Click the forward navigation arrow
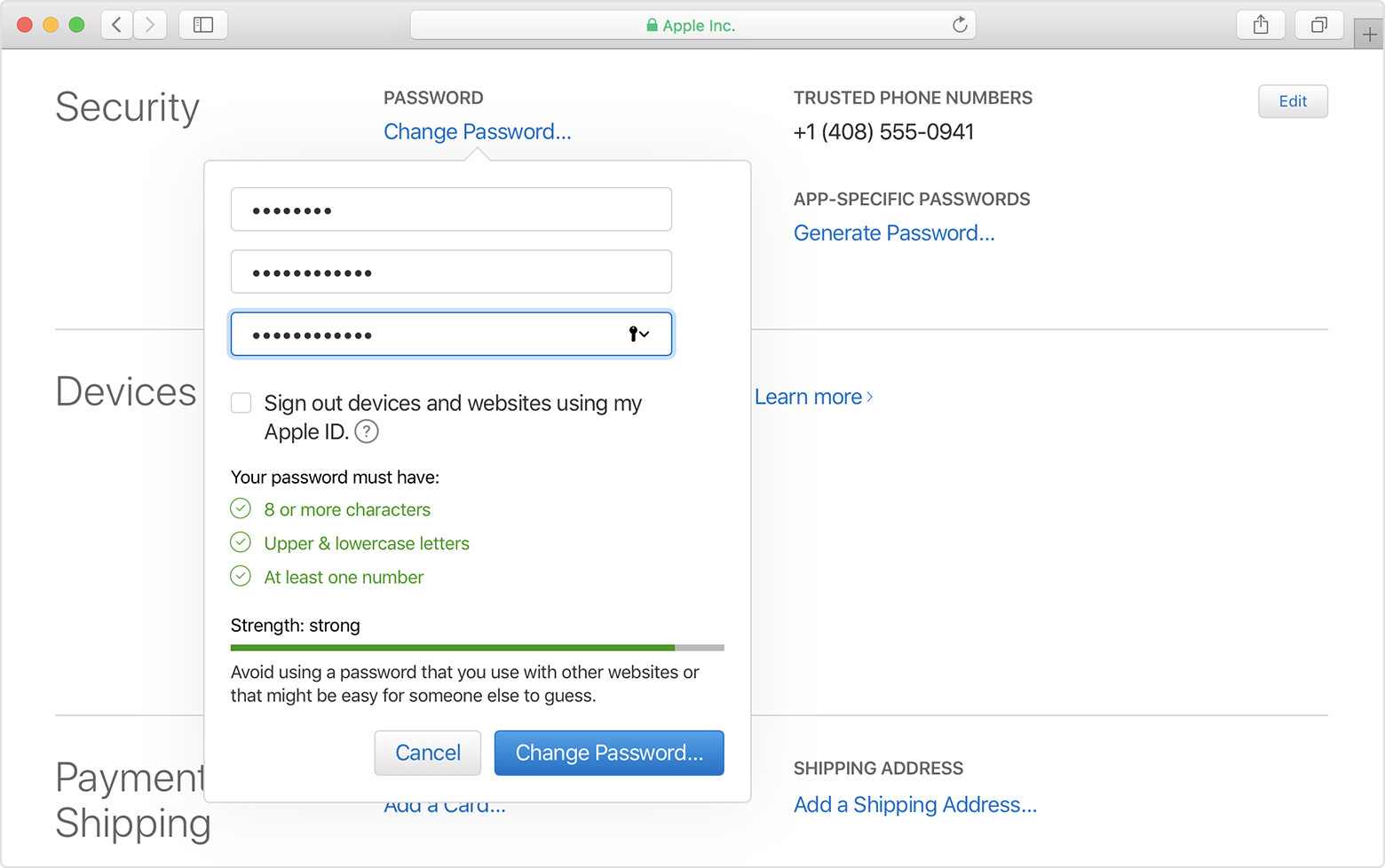 tap(150, 25)
